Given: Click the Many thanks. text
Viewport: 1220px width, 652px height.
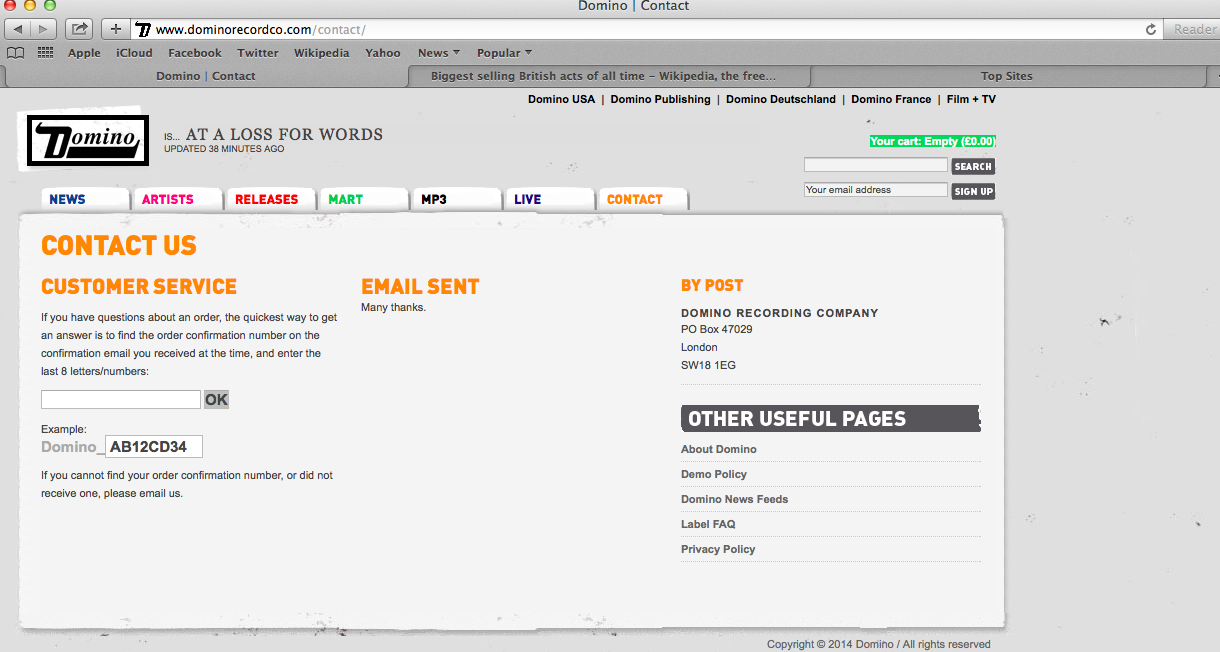Looking at the screenshot, I should pyautogui.click(x=393, y=307).
